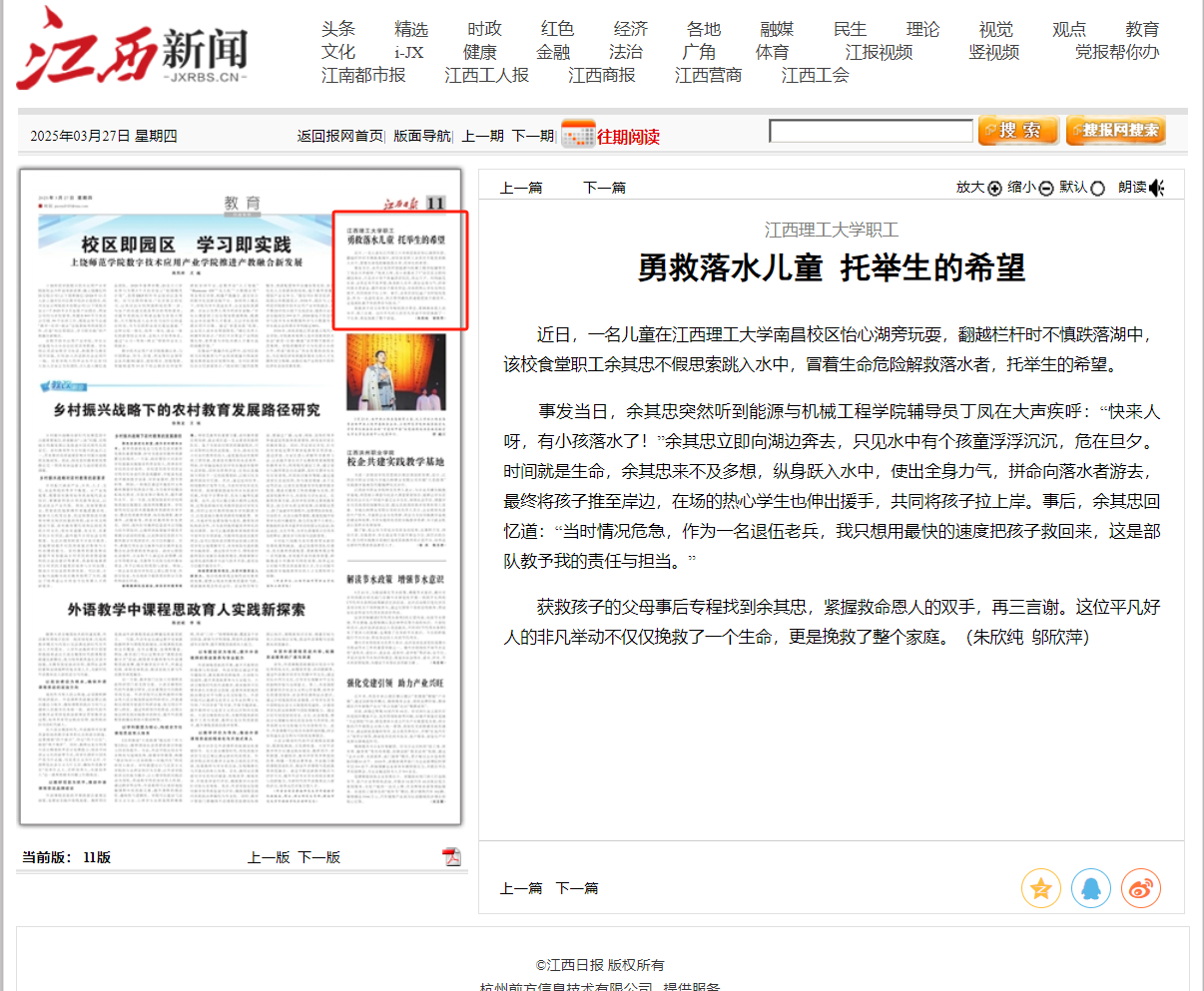This screenshot has width=1204, height=991.
Task: Click the zoom out (缩小) minus icon
Action: (1046, 189)
